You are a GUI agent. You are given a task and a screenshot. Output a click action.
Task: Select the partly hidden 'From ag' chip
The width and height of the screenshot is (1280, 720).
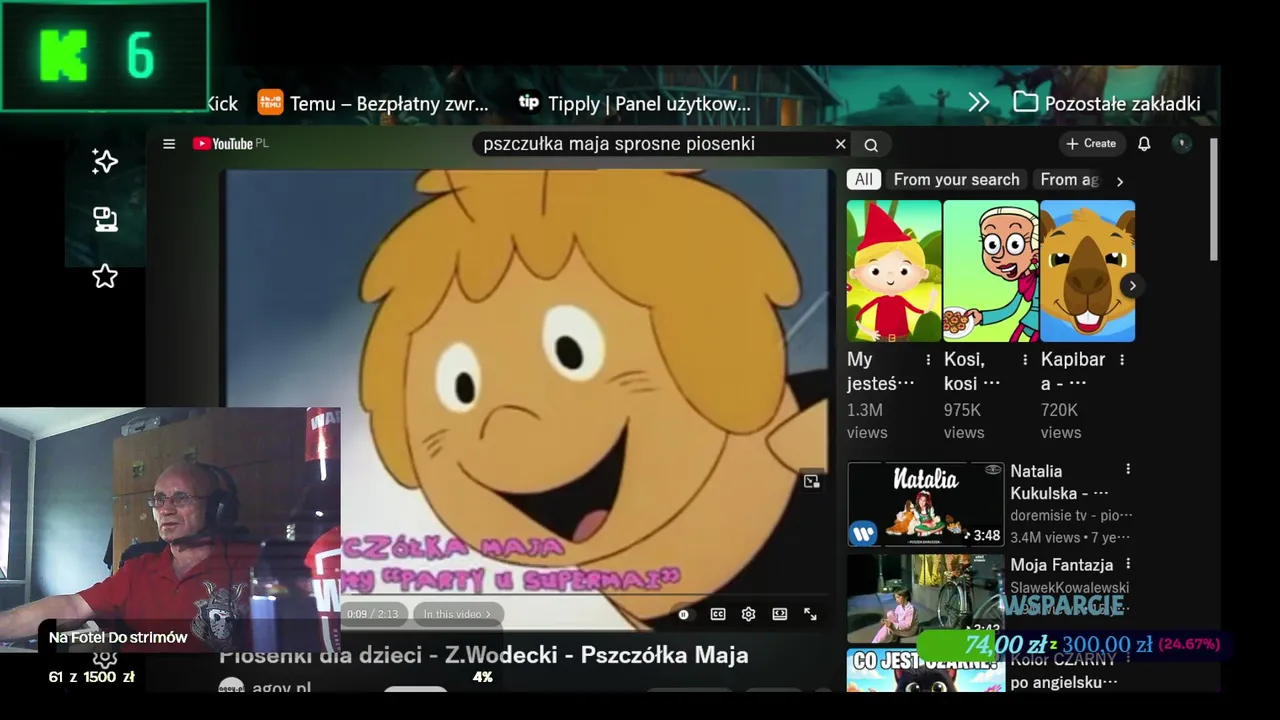(1069, 180)
